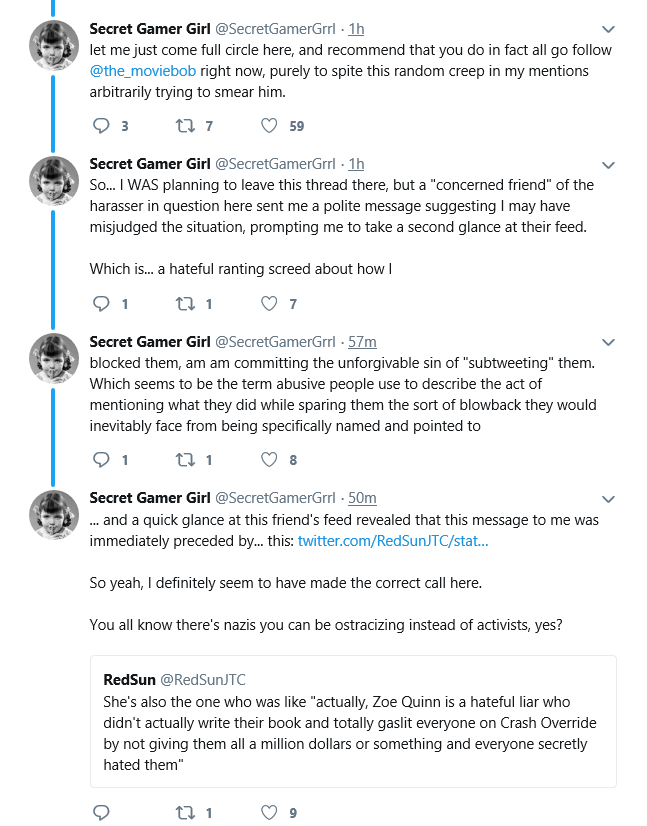Image resolution: width=647 pixels, height=826 pixels.
Task: Open the twitter.com/RedSunJTC/stat... link
Action: coord(393,541)
